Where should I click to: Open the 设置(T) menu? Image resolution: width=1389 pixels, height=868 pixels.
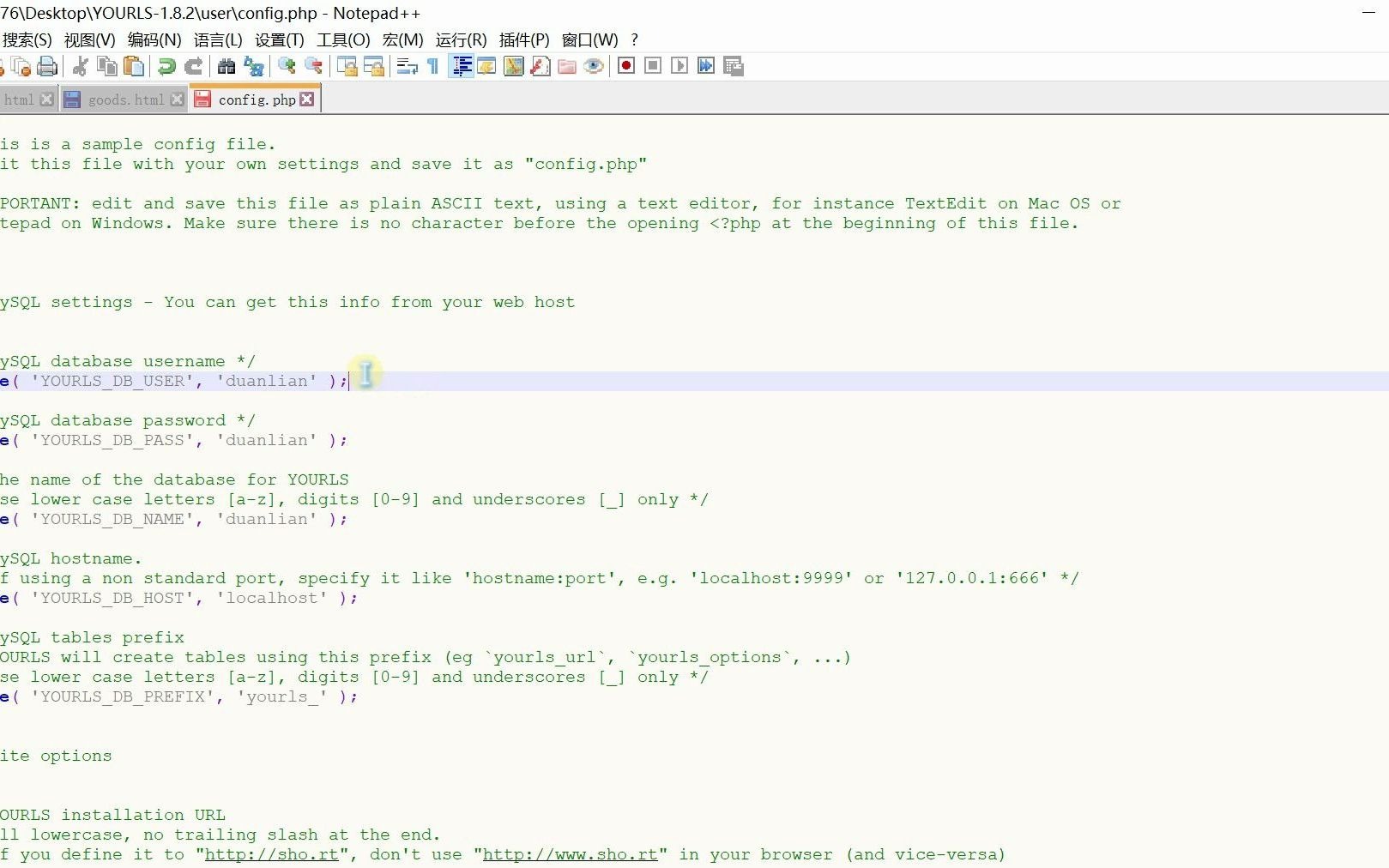tap(280, 40)
